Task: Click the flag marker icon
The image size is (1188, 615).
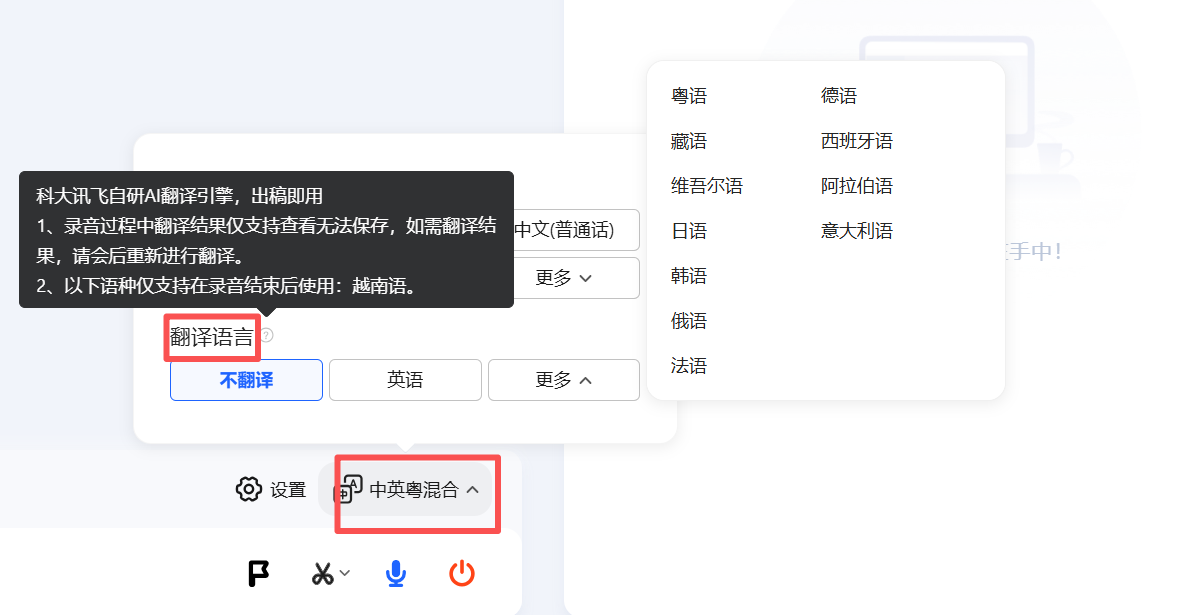Action: pos(258,573)
